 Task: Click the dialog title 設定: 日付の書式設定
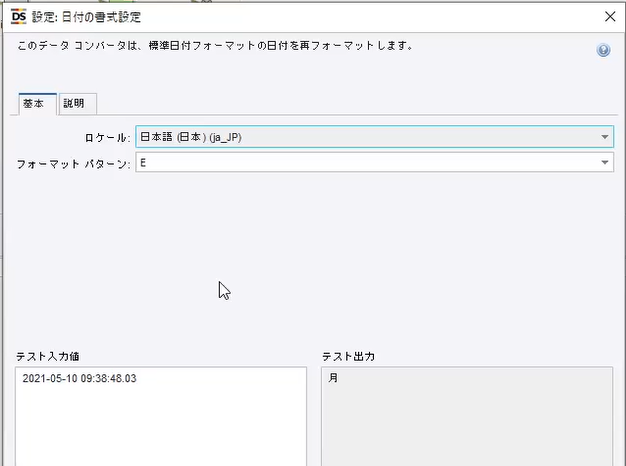point(86,17)
